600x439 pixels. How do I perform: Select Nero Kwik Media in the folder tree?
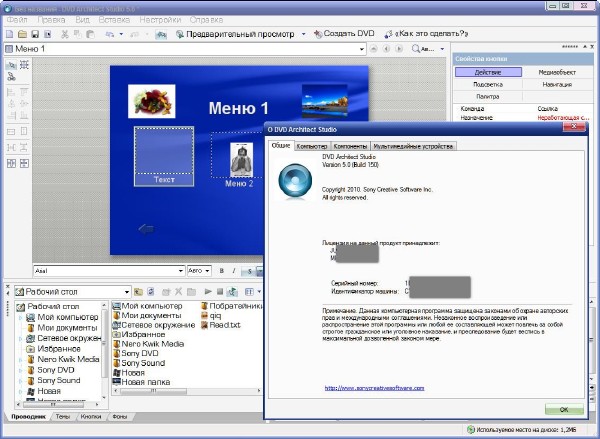pyautogui.click(x=68, y=358)
